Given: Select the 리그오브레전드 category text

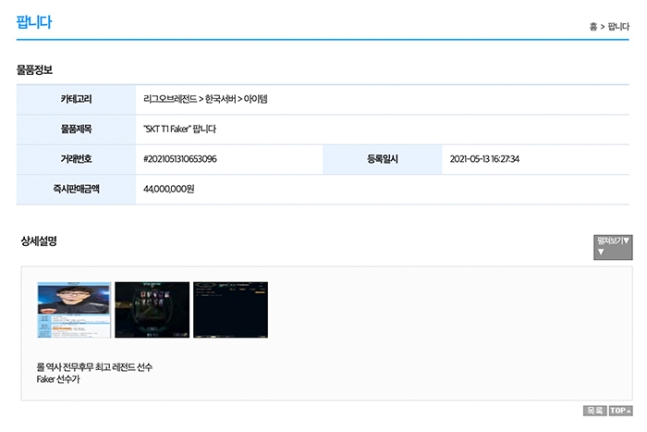Looking at the screenshot, I should [171, 99].
